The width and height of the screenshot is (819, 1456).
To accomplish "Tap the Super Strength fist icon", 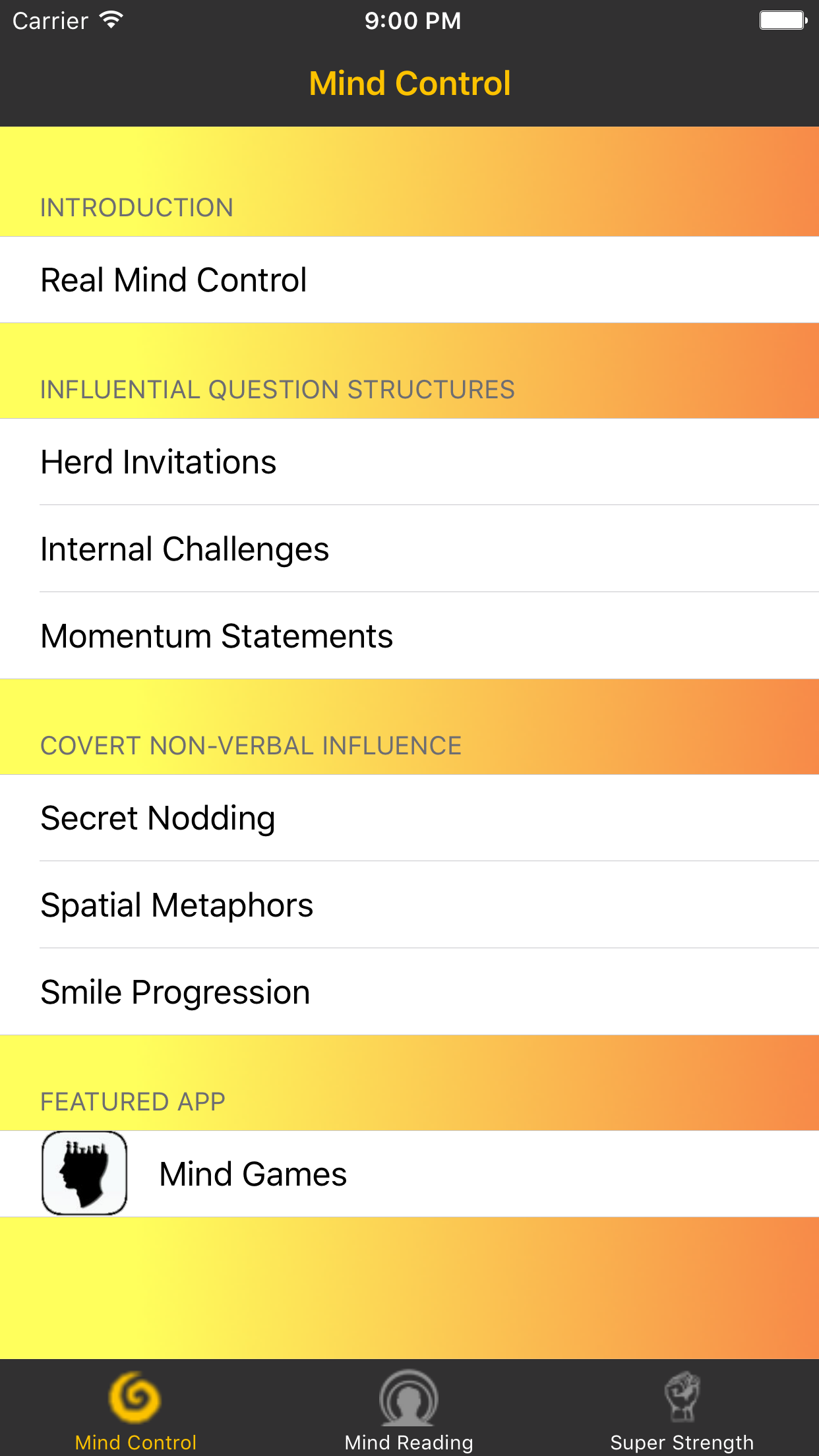I will click(x=682, y=1397).
